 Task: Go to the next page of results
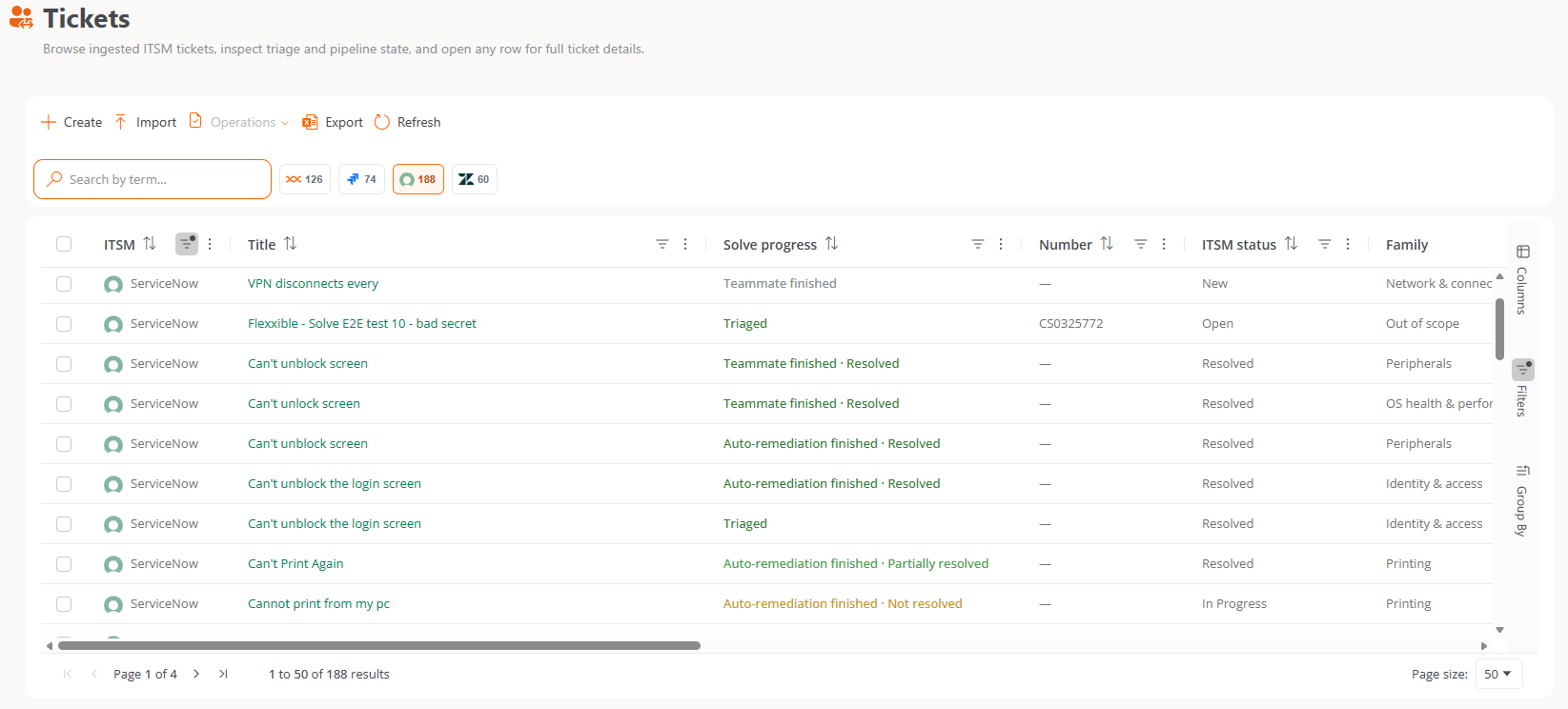(x=196, y=674)
